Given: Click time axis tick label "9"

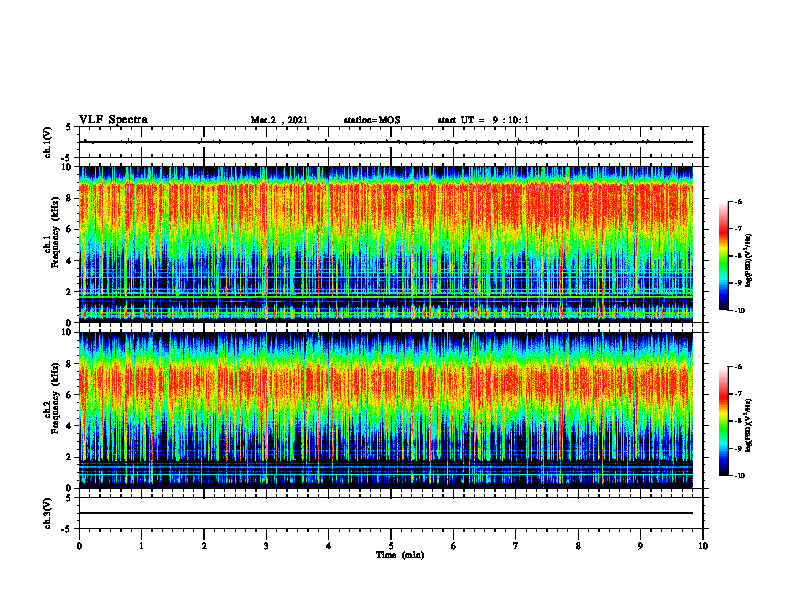Looking at the screenshot, I should click(640, 546).
